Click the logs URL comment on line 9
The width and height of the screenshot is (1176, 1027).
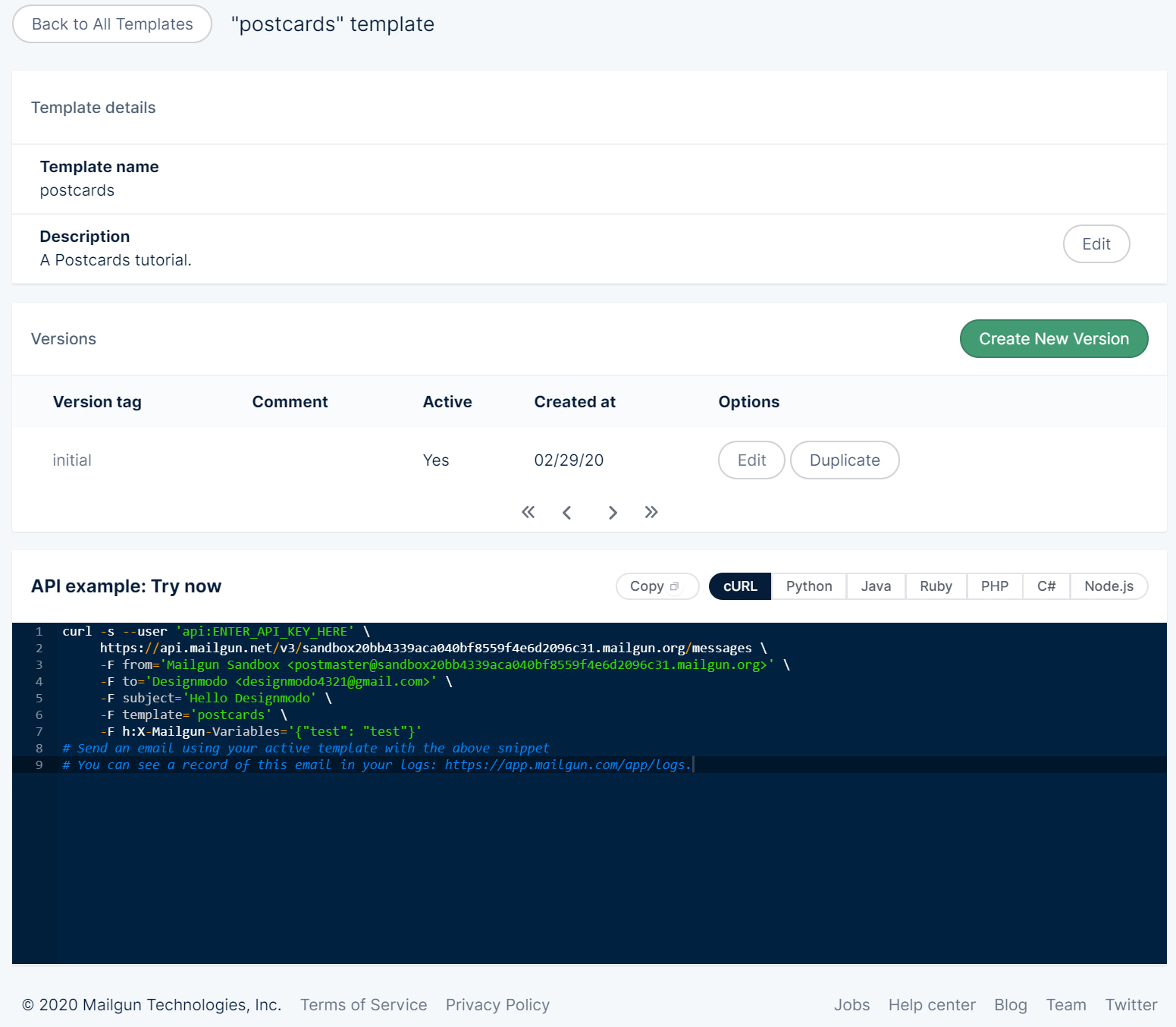[377, 765]
